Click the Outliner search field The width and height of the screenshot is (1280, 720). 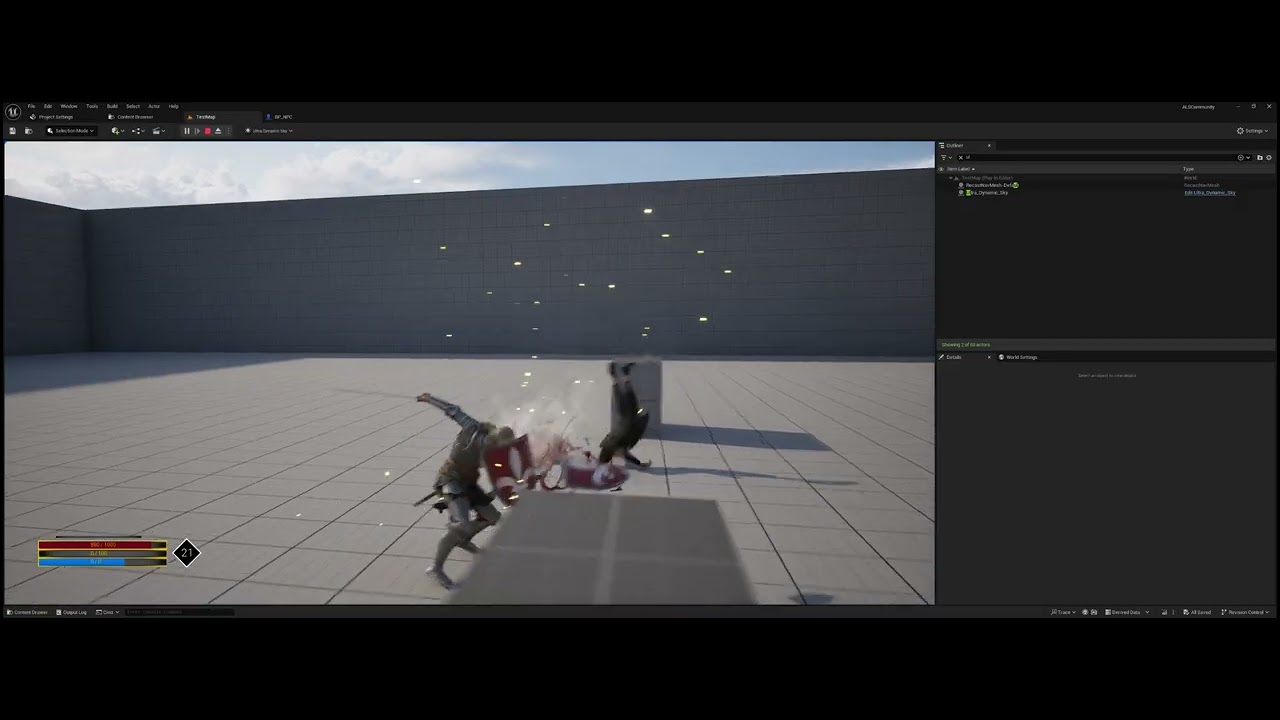pyautogui.click(x=1095, y=157)
